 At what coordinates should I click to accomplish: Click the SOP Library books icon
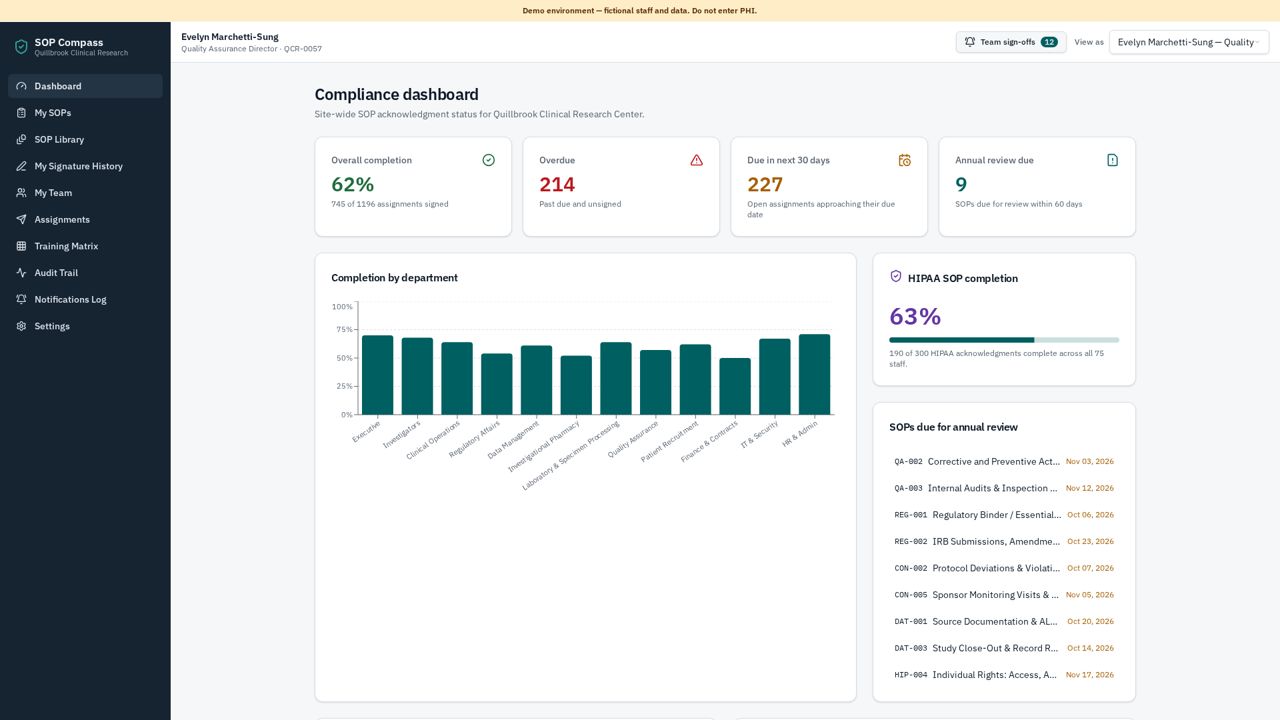pos(21,140)
